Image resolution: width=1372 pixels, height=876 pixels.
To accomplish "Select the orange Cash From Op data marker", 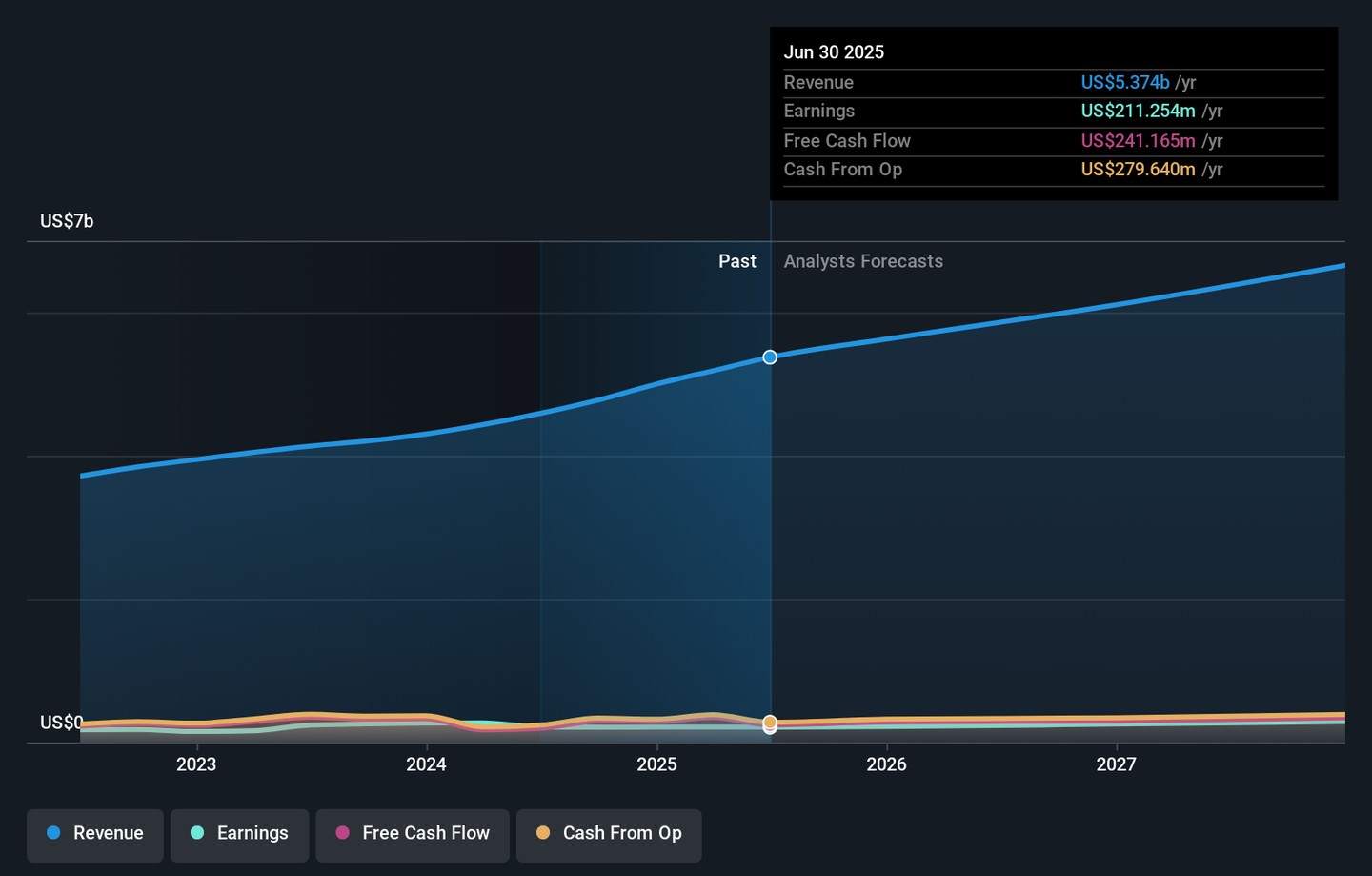I will pyautogui.click(x=770, y=722).
